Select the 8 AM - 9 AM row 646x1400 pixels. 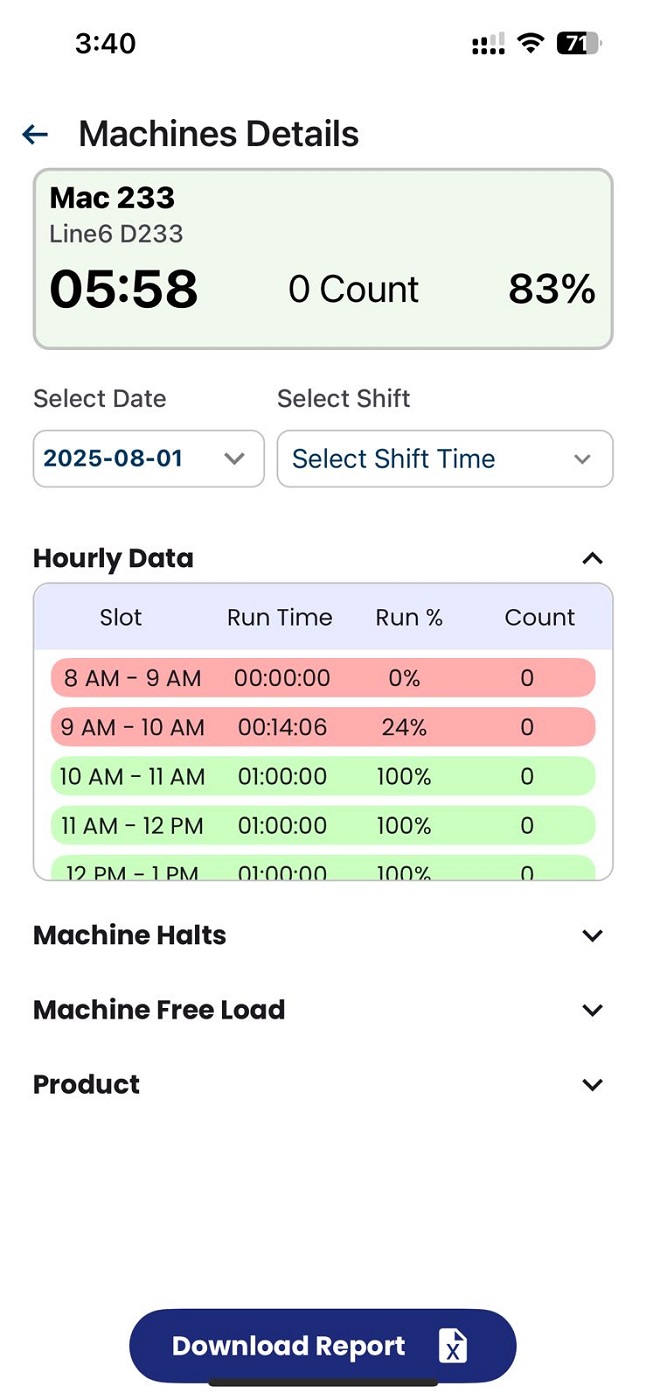point(322,678)
